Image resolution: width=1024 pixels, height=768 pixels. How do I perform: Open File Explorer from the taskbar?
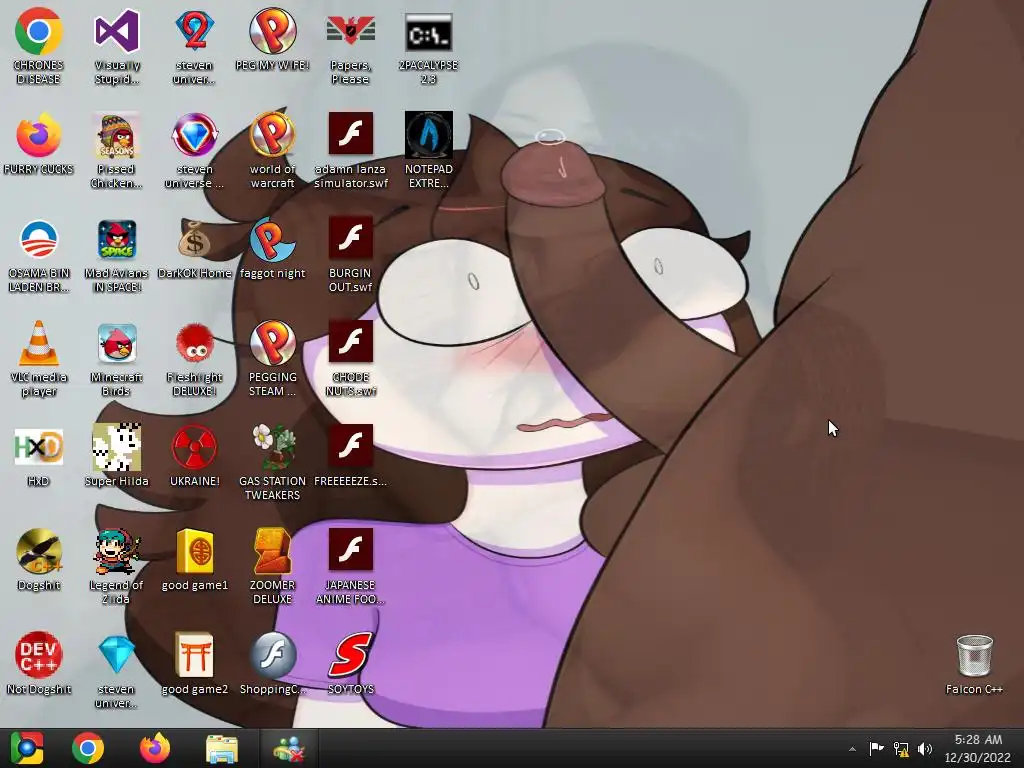[222, 748]
